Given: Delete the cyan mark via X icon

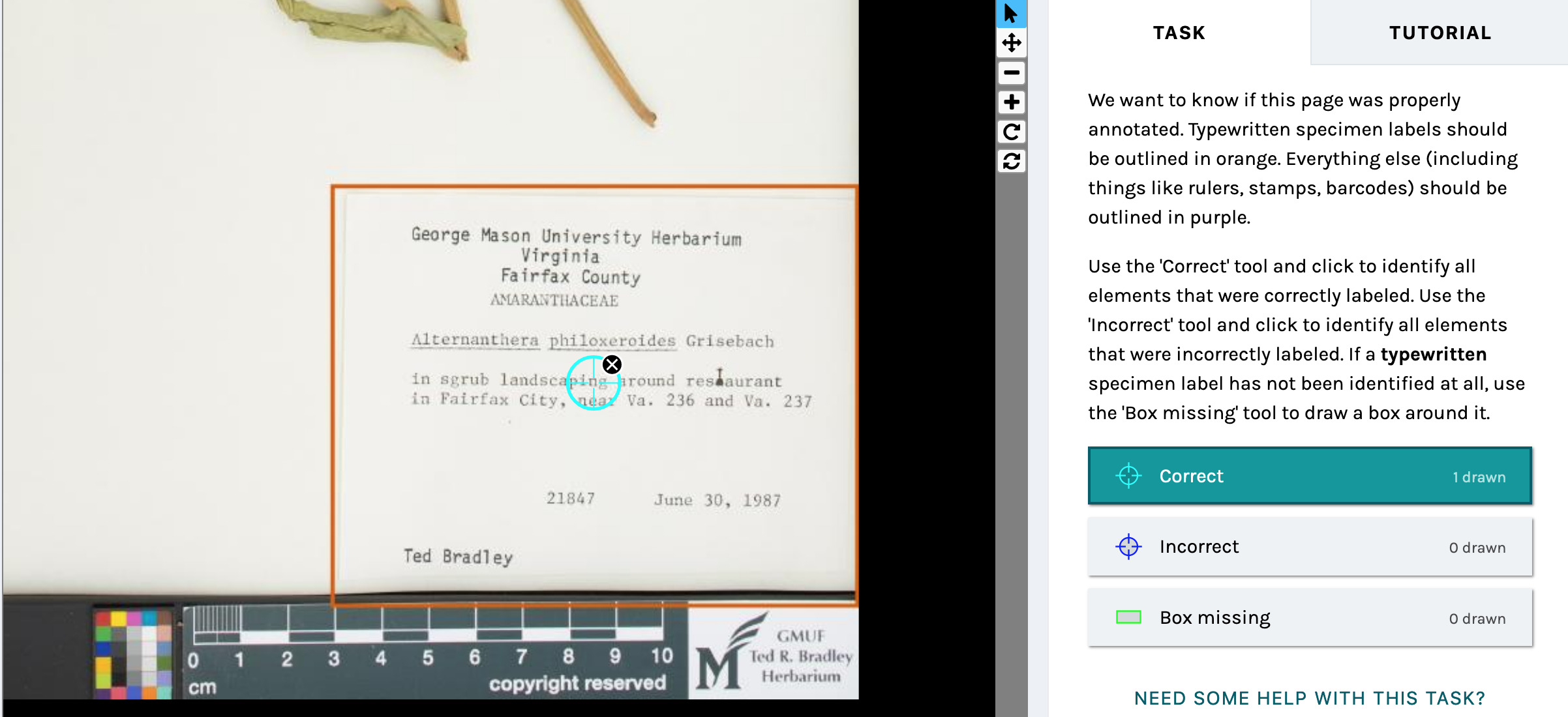Looking at the screenshot, I should [x=612, y=364].
